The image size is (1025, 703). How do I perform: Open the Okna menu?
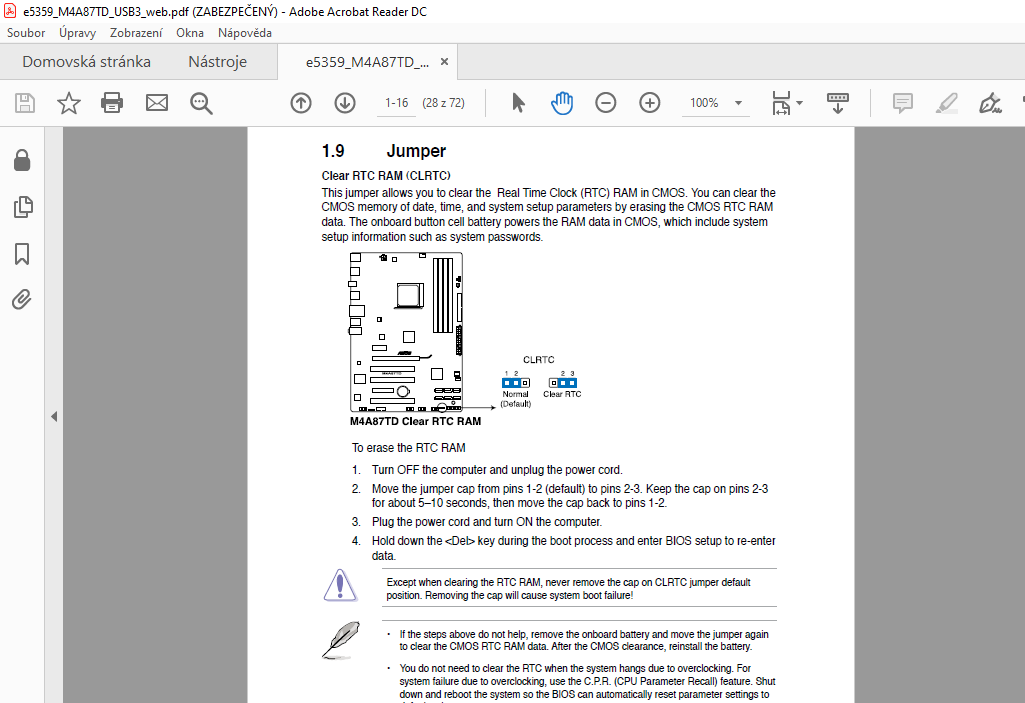(x=190, y=33)
